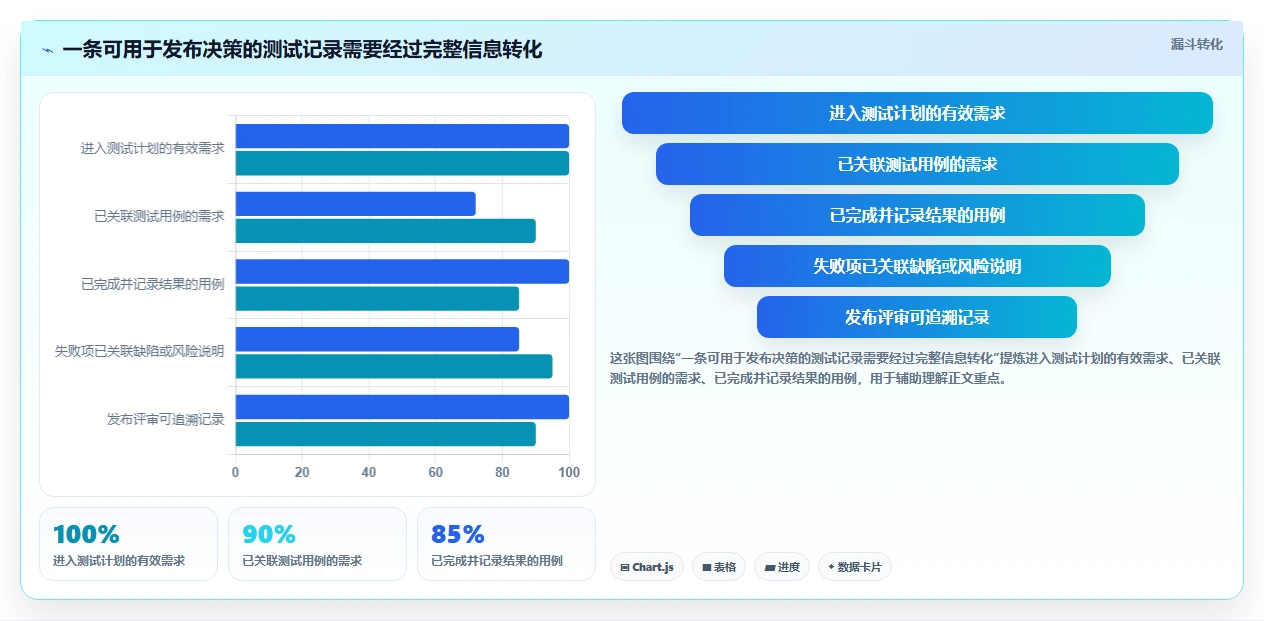Click the x-axis tick value 0
This screenshot has width=1264, height=621.
coord(236,472)
